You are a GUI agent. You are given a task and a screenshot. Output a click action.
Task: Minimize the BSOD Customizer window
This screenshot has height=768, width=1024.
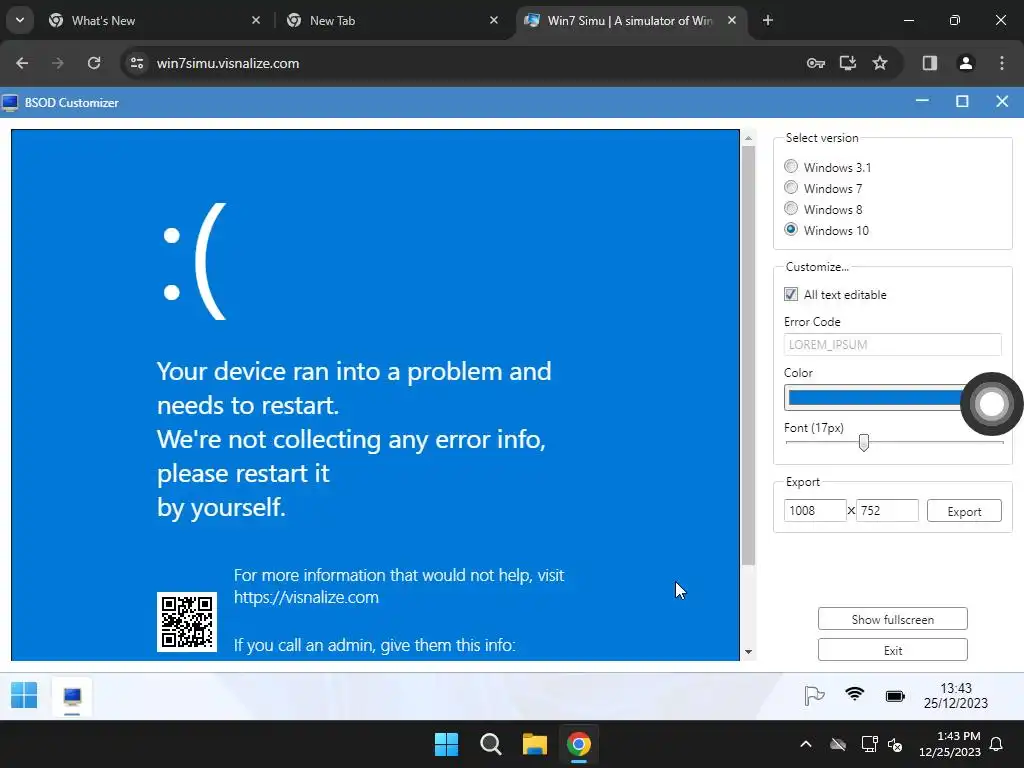point(922,101)
